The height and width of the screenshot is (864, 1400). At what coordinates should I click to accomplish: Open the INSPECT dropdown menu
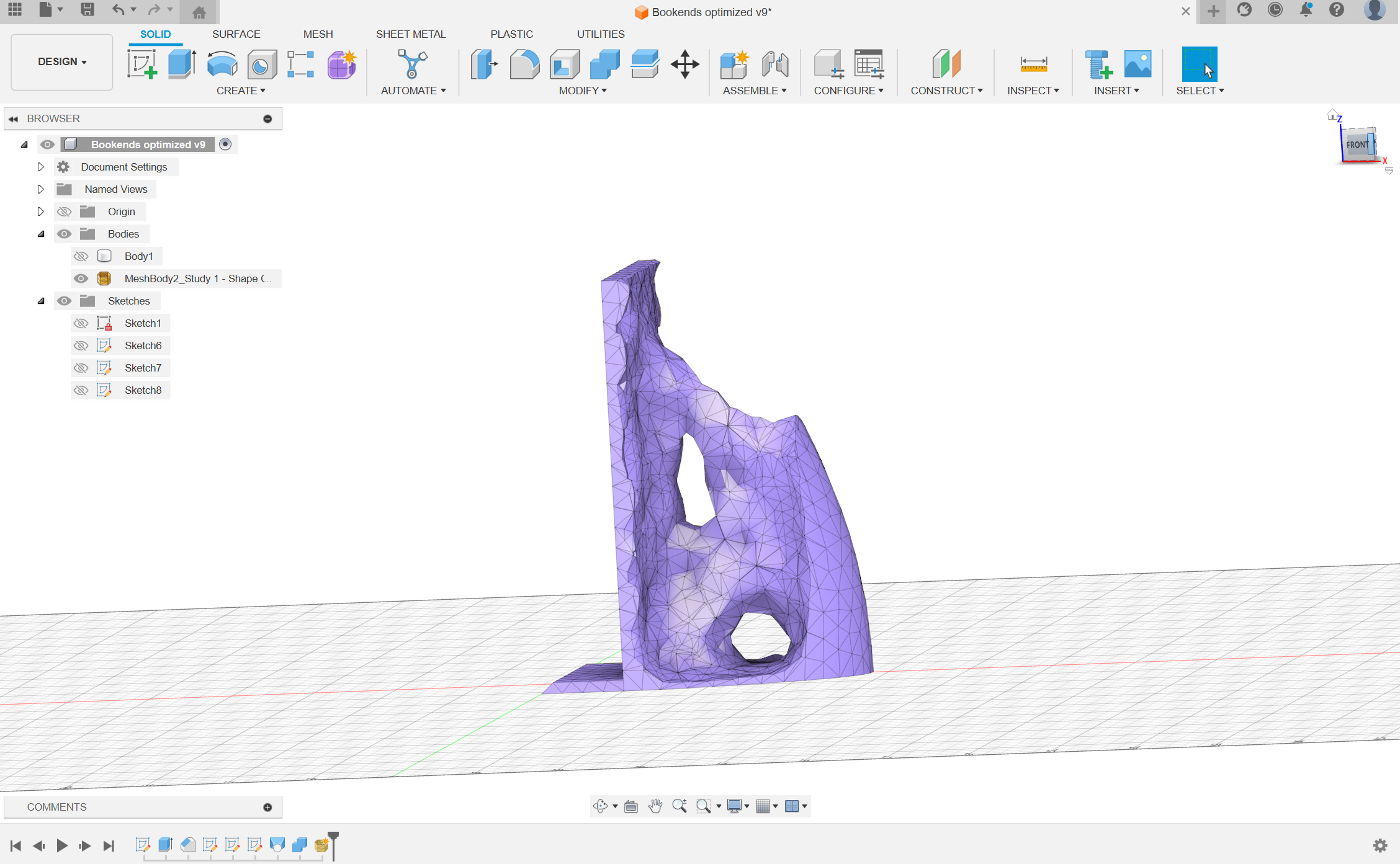1033,91
